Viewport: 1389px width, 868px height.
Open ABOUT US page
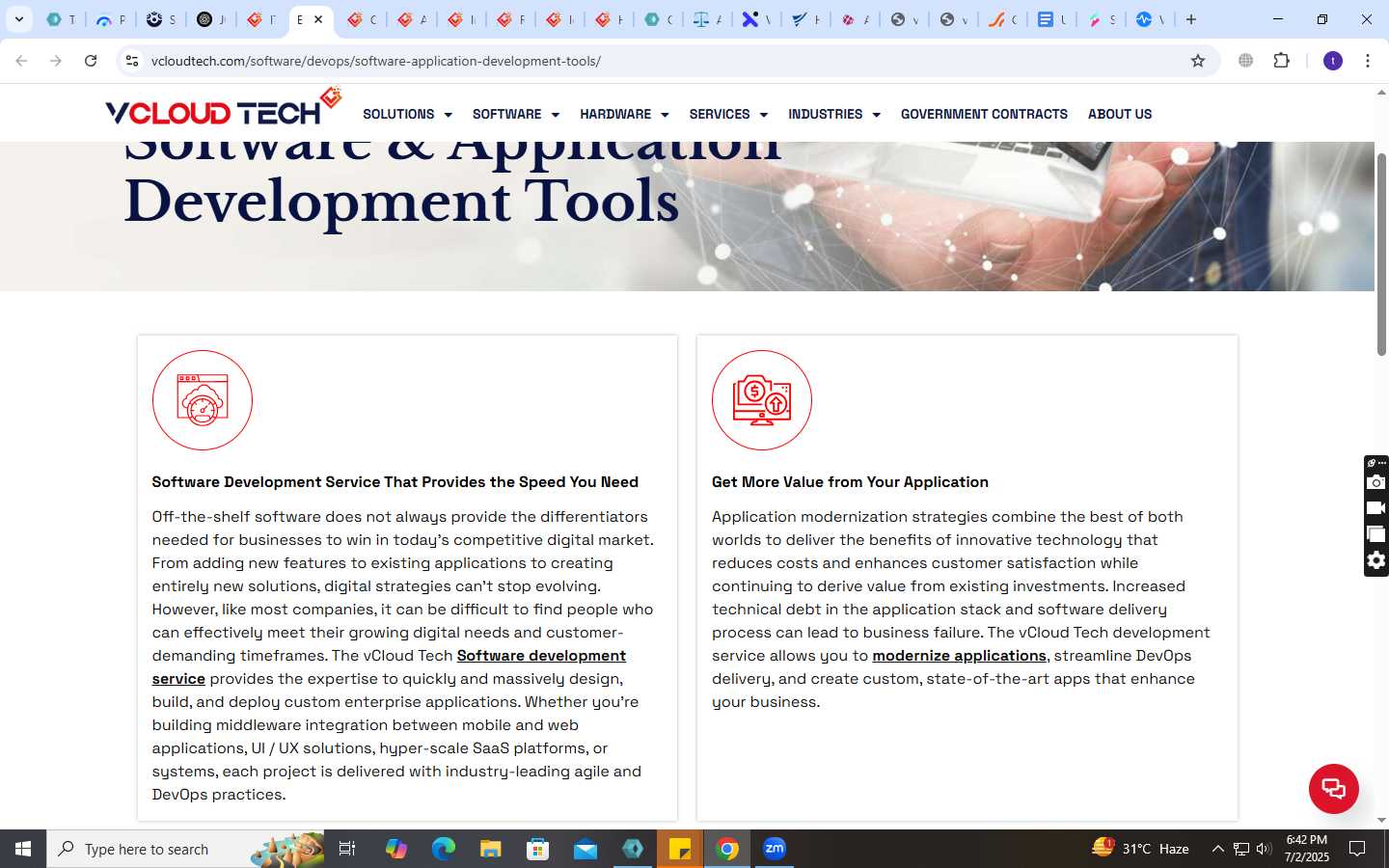pos(1120,114)
